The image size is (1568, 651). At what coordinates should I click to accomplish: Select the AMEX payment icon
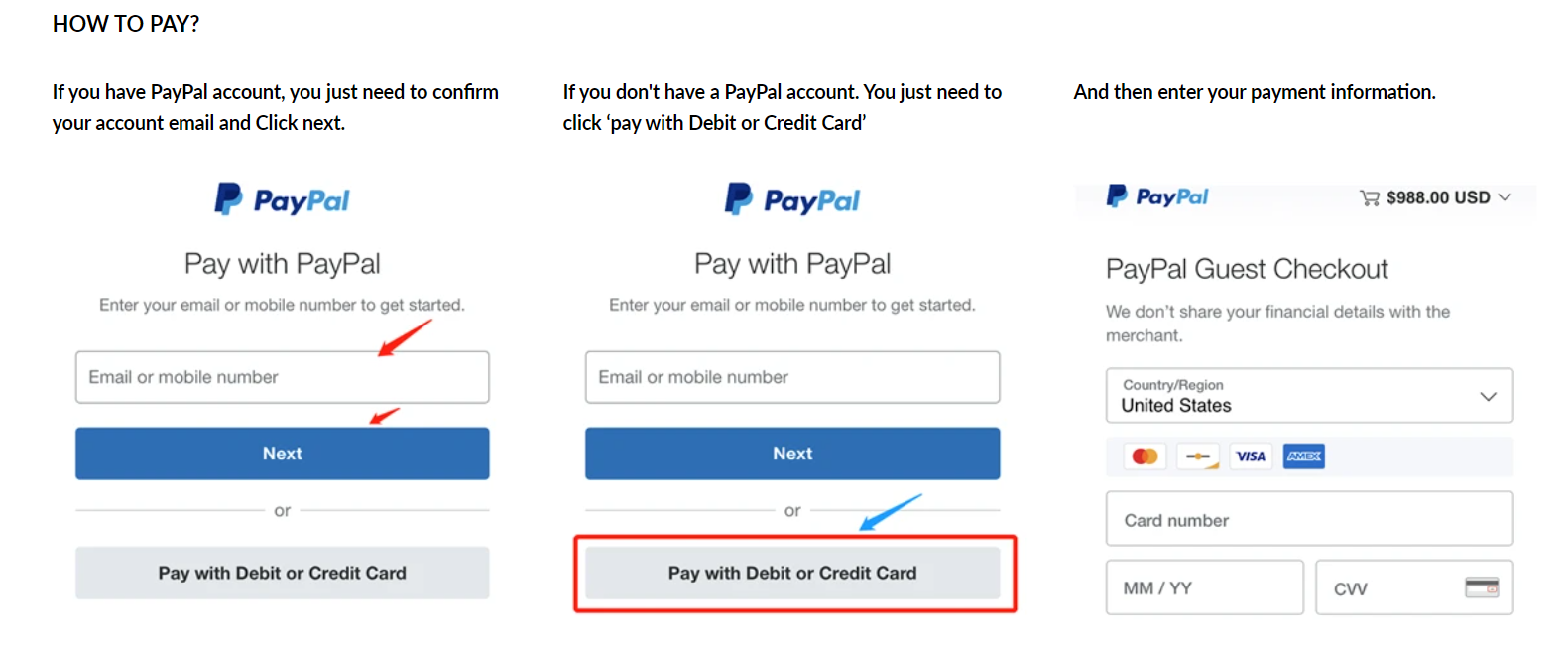(x=1303, y=456)
